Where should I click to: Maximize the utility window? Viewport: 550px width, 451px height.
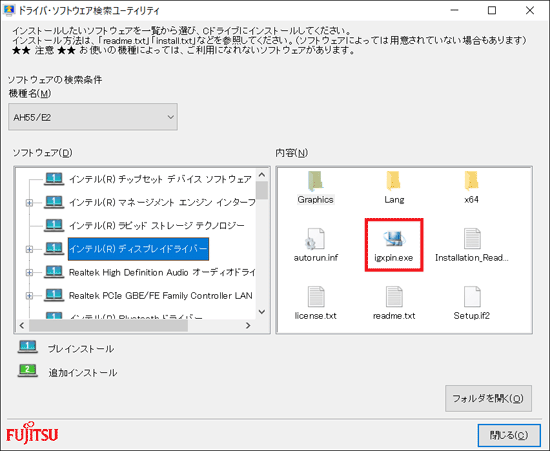(492, 10)
